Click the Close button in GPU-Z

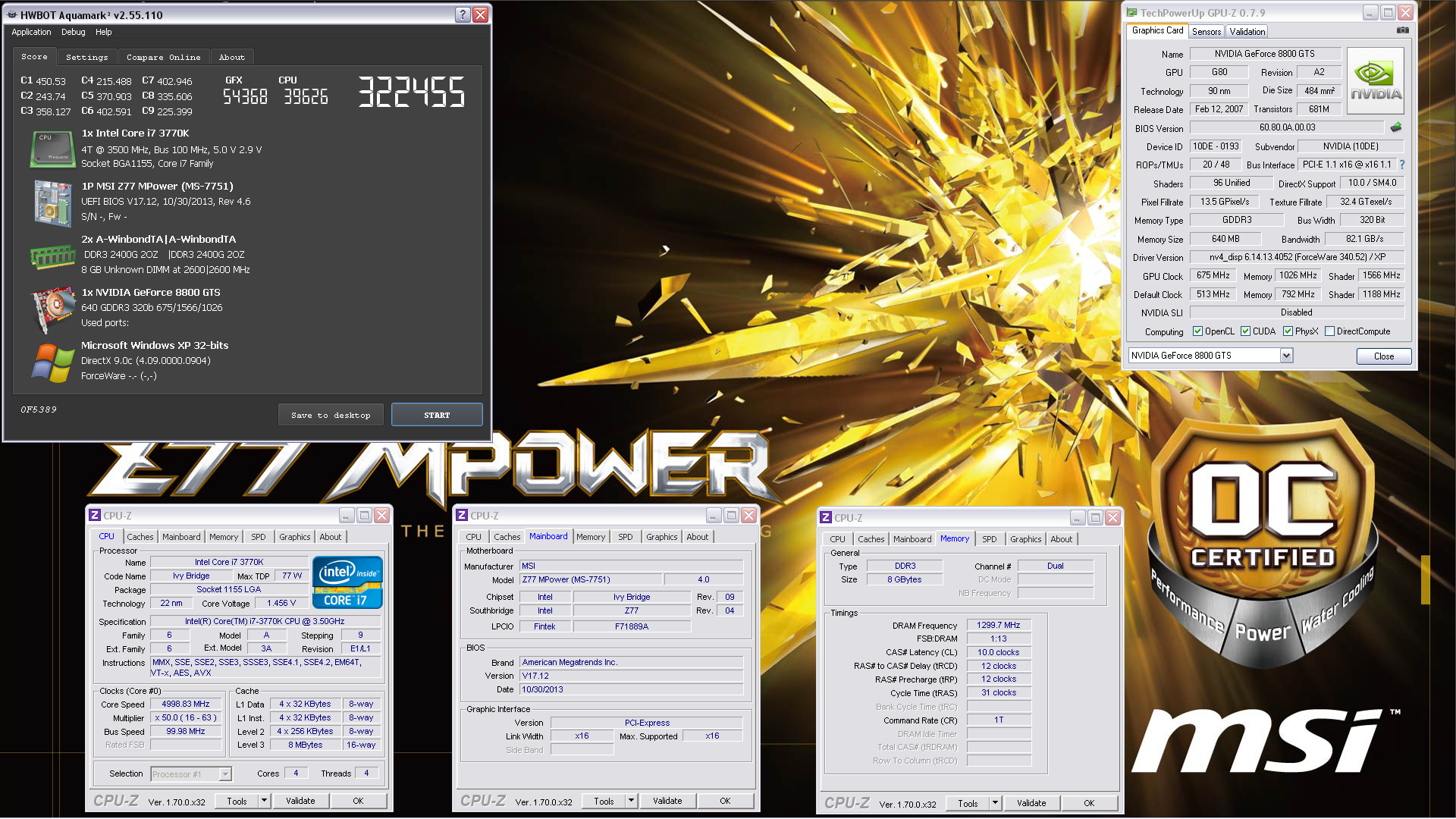click(x=1383, y=356)
